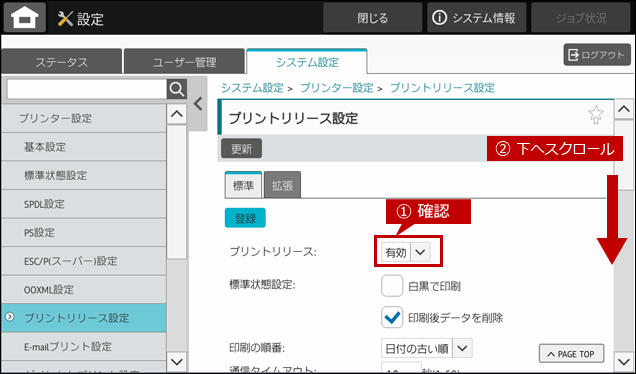The image size is (636, 374).
Task: Select the システム設定 tab
Action: [x=307, y=62]
